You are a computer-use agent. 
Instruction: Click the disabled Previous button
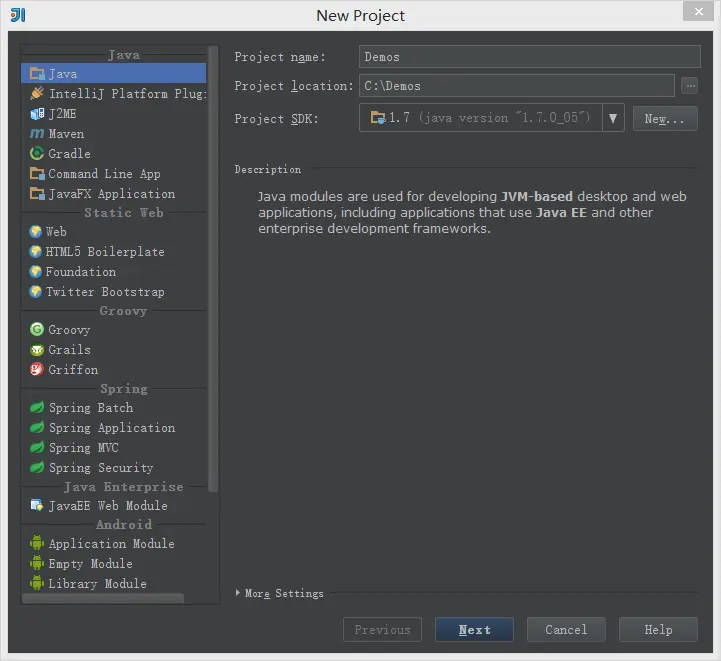click(382, 629)
